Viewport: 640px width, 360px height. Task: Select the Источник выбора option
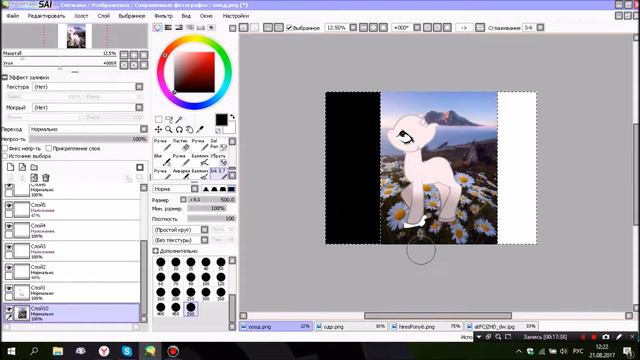point(5,156)
